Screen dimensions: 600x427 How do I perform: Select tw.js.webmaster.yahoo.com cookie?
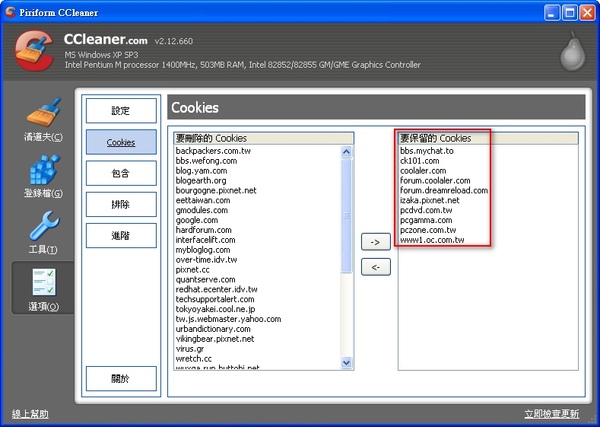coord(228,319)
